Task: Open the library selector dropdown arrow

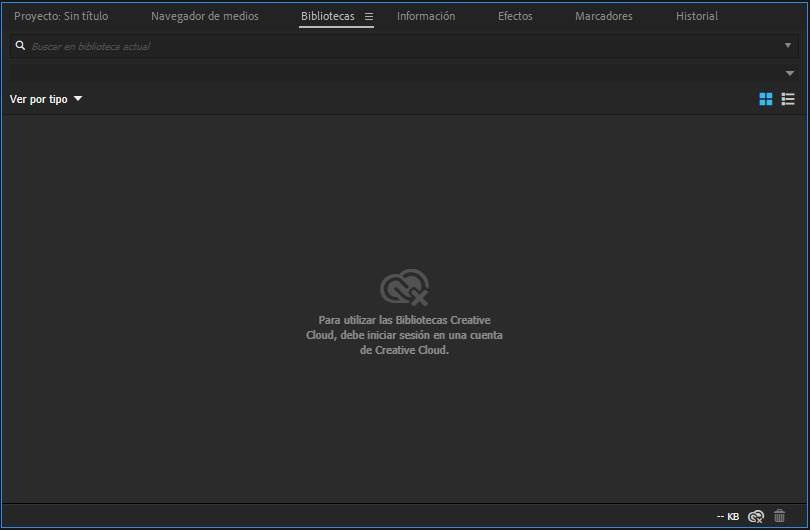Action: (x=789, y=73)
